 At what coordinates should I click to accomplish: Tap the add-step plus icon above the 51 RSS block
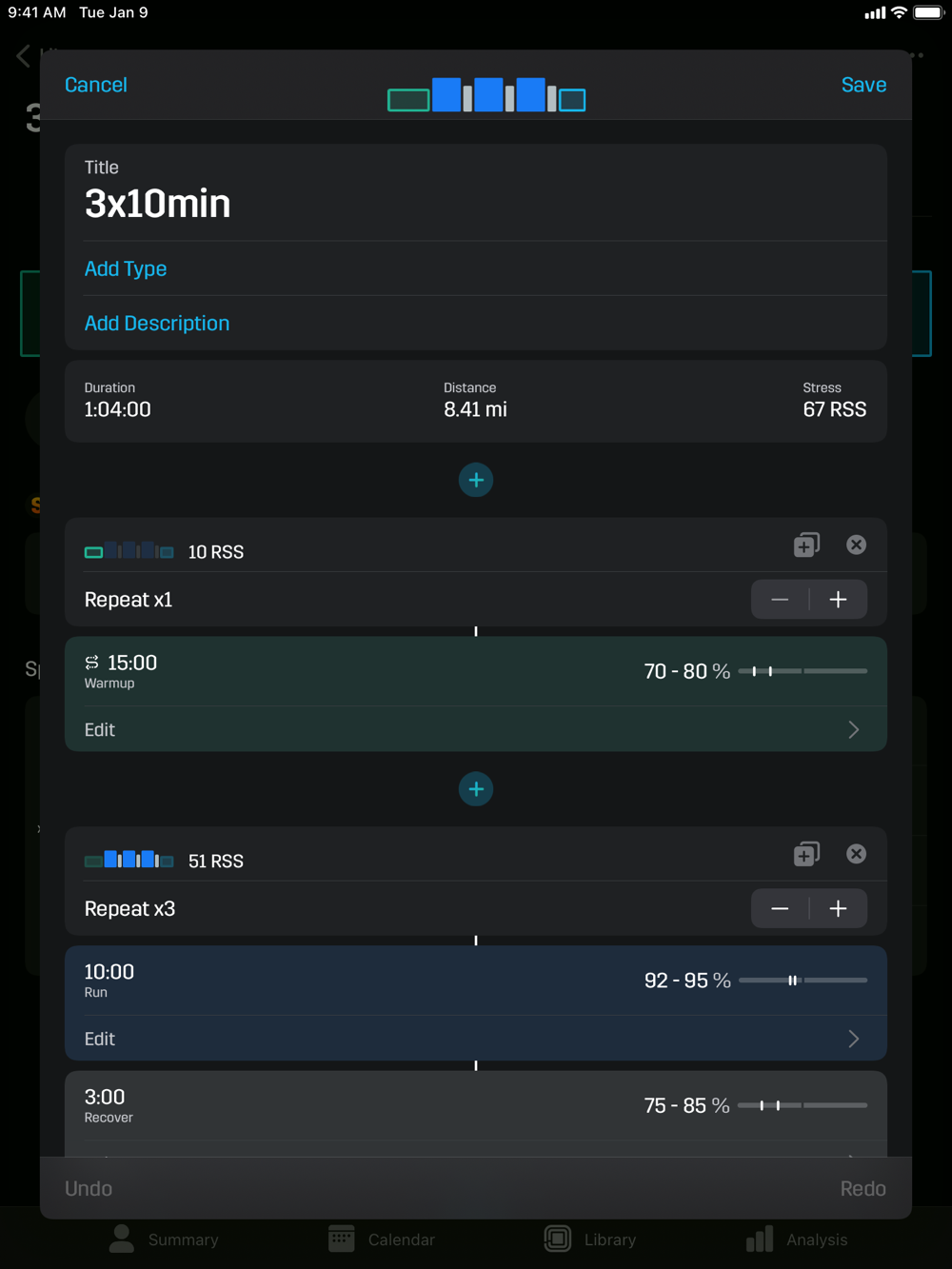(x=476, y=789)
